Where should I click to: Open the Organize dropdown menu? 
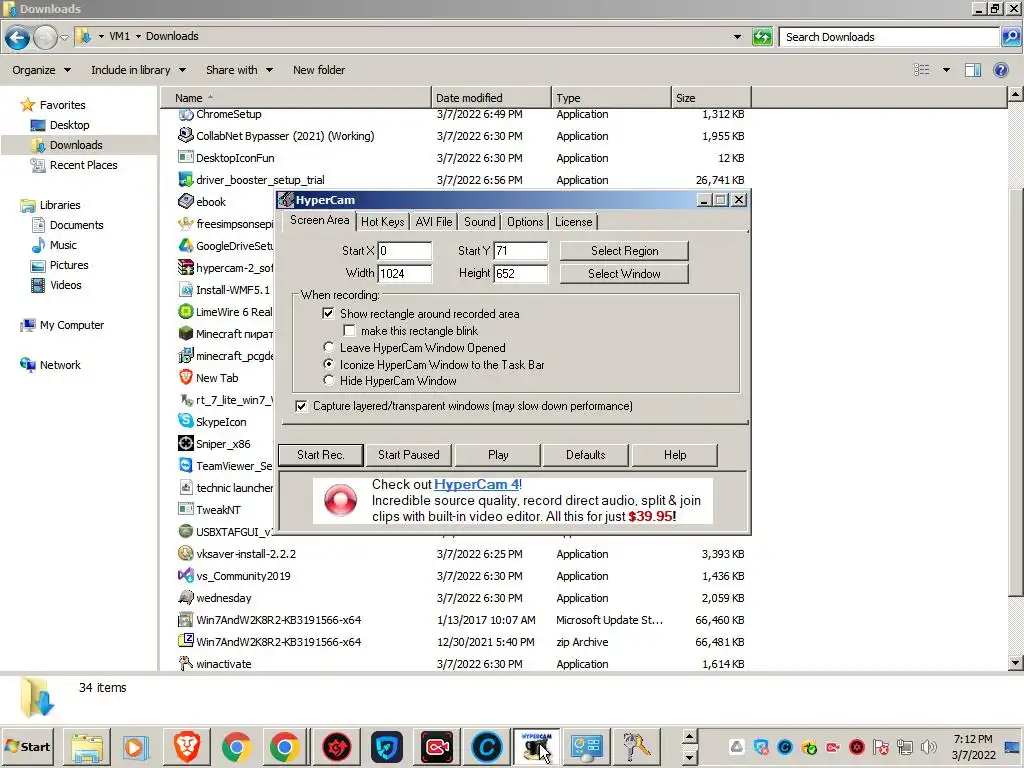tap(41, 70)
